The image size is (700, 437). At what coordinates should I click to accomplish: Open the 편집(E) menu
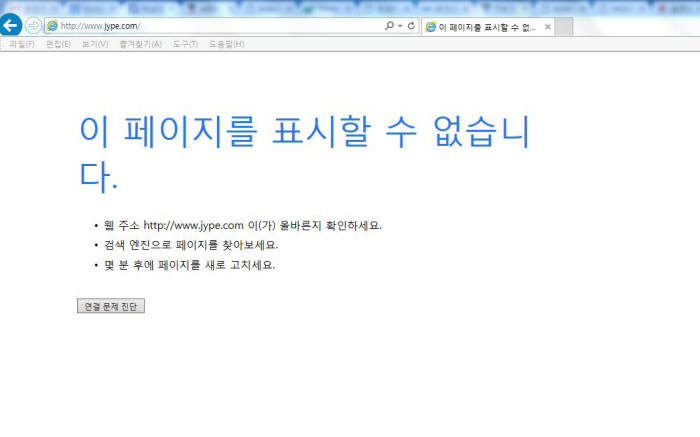click(x=58, y=44)
